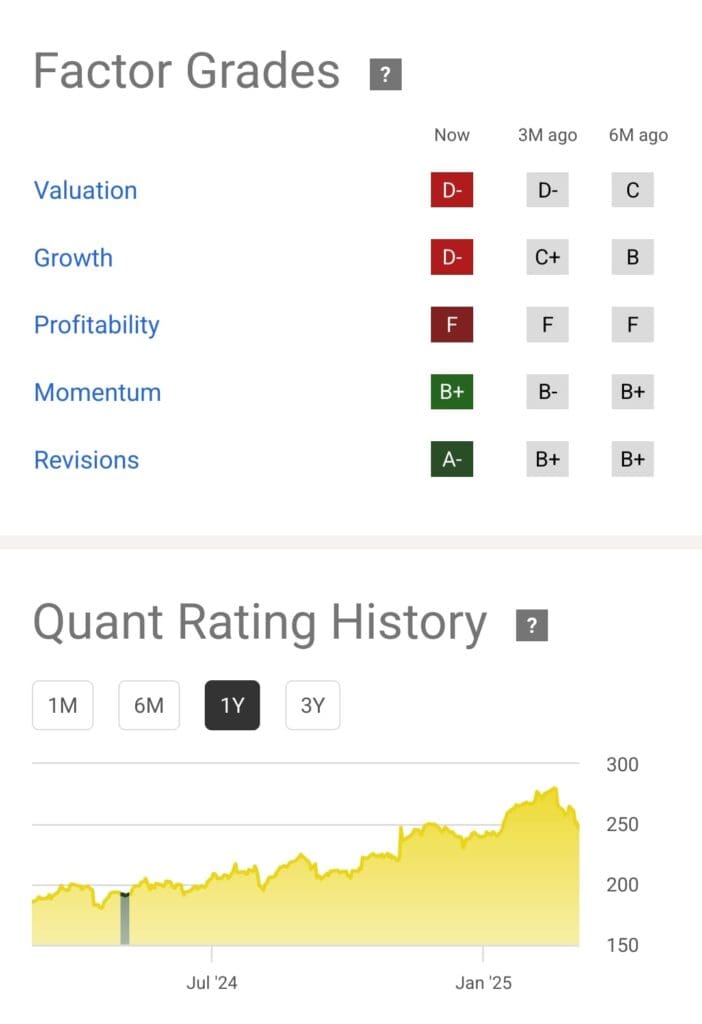Click the Momentum B+ grade badge
Screen dimensions: 702x1024
(452, 392)
